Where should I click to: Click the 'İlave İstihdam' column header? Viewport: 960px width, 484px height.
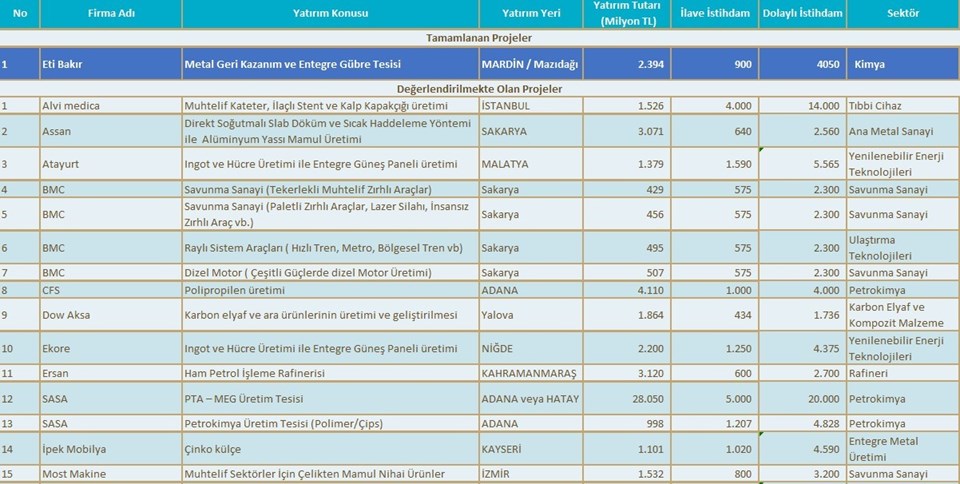tap(712, 14)
